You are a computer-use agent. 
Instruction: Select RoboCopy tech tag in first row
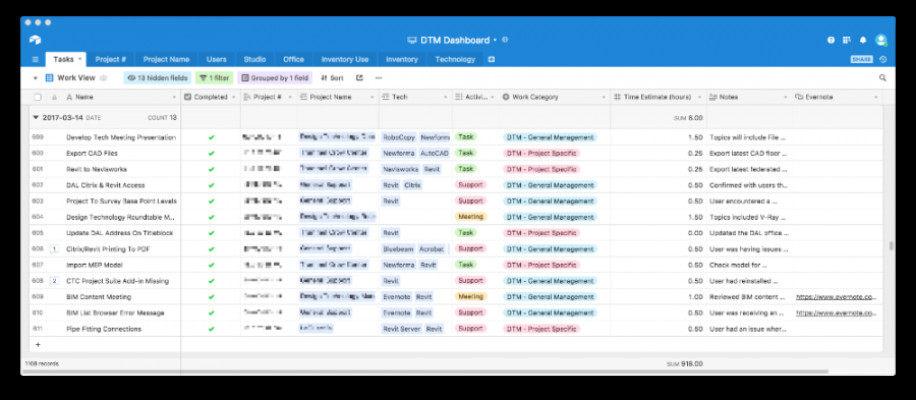pyautogui.click(x=399, y=138)
